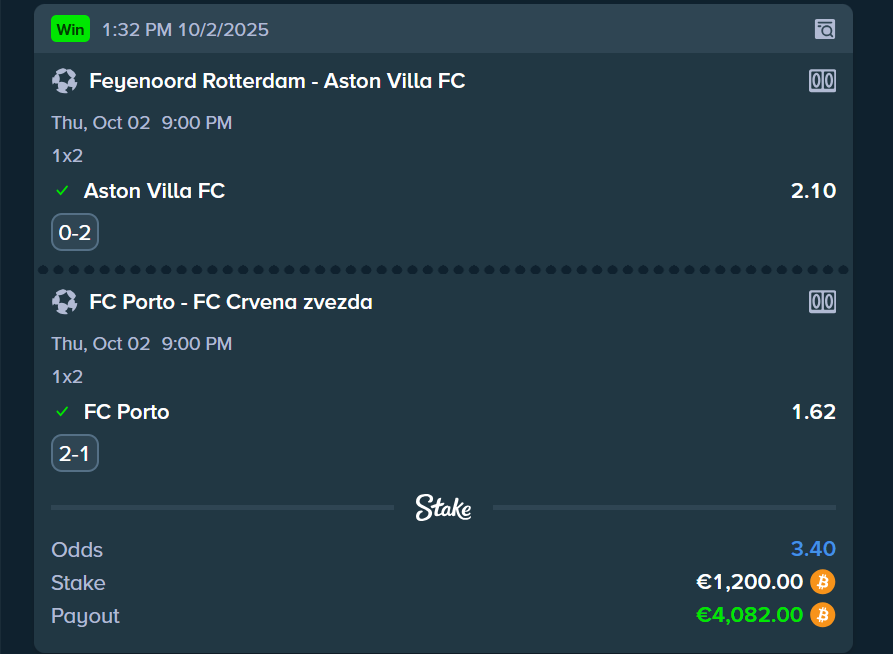
Task: Click total odds value 3.40
Action: [x=813, y=549]
